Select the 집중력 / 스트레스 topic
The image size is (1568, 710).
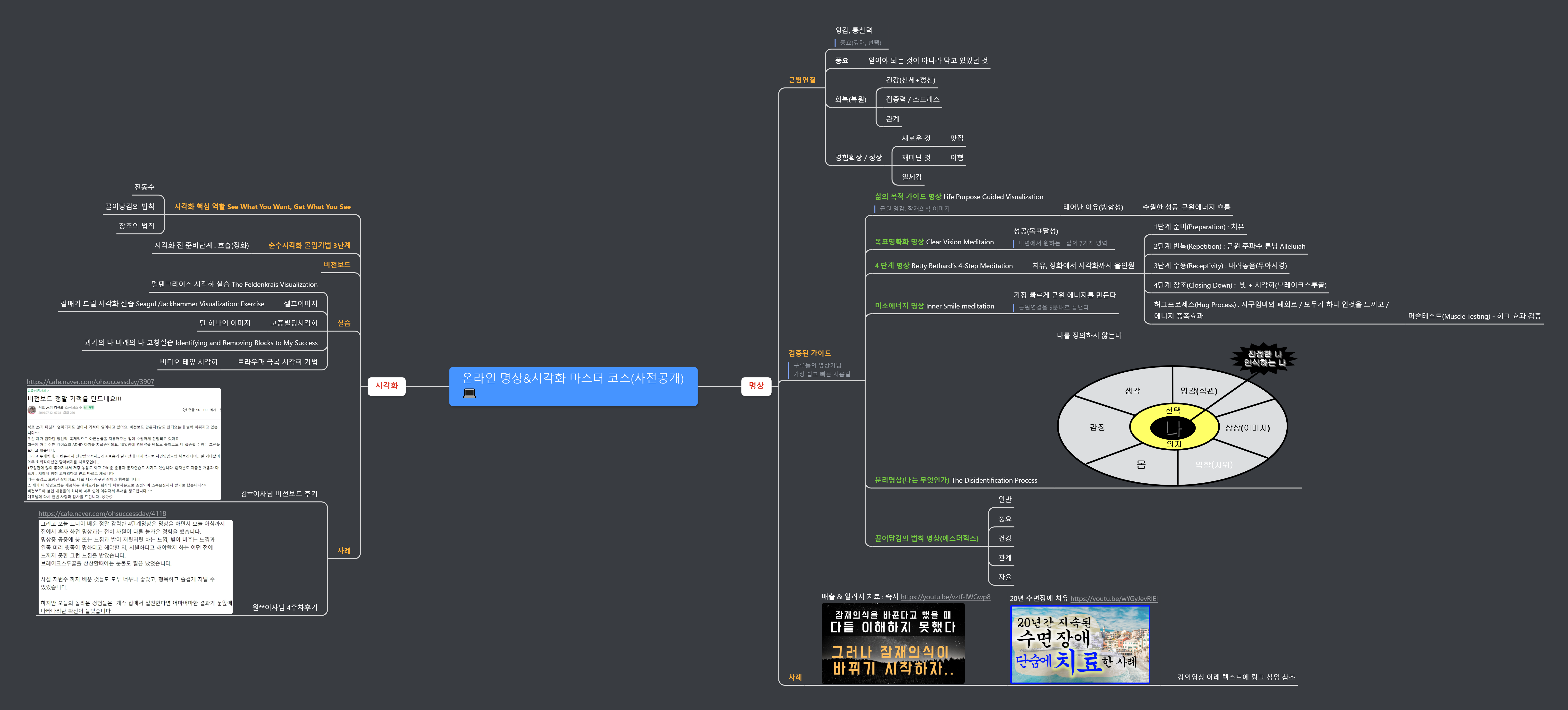point(912,99)
